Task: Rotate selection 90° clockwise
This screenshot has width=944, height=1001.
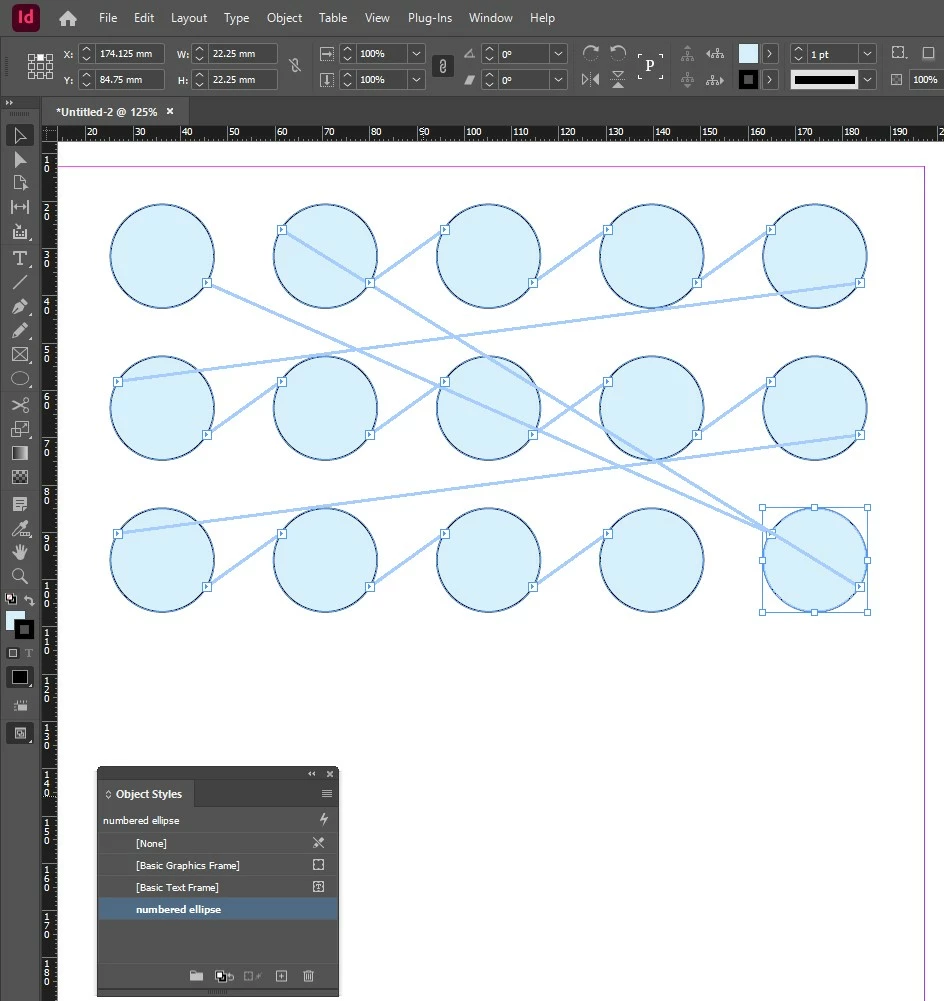Action: coord(590,53)
